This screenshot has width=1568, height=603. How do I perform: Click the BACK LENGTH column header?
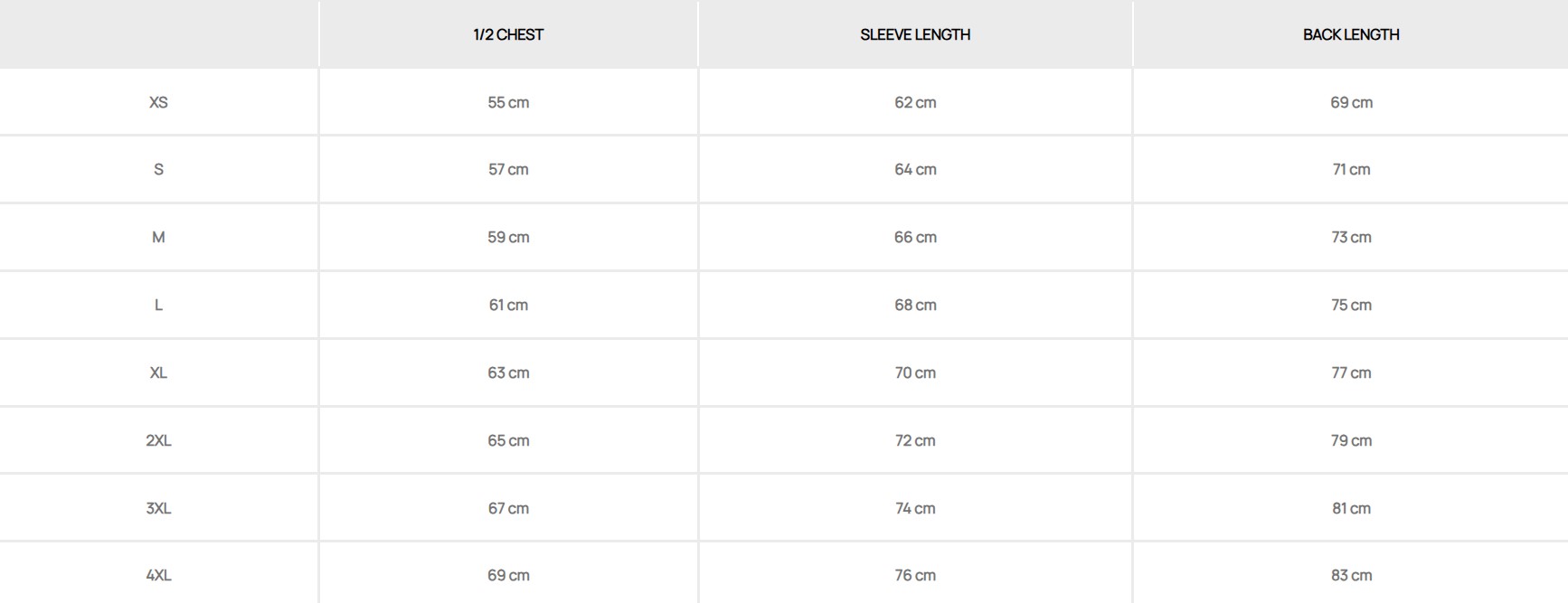[1351, 34]
